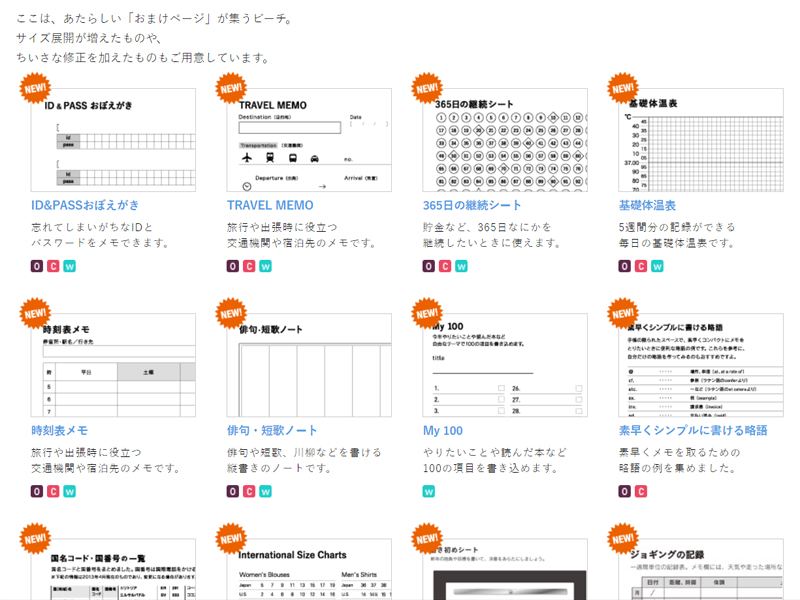Click the NEW! badge on 時刻表メモ

pos(35,313)
